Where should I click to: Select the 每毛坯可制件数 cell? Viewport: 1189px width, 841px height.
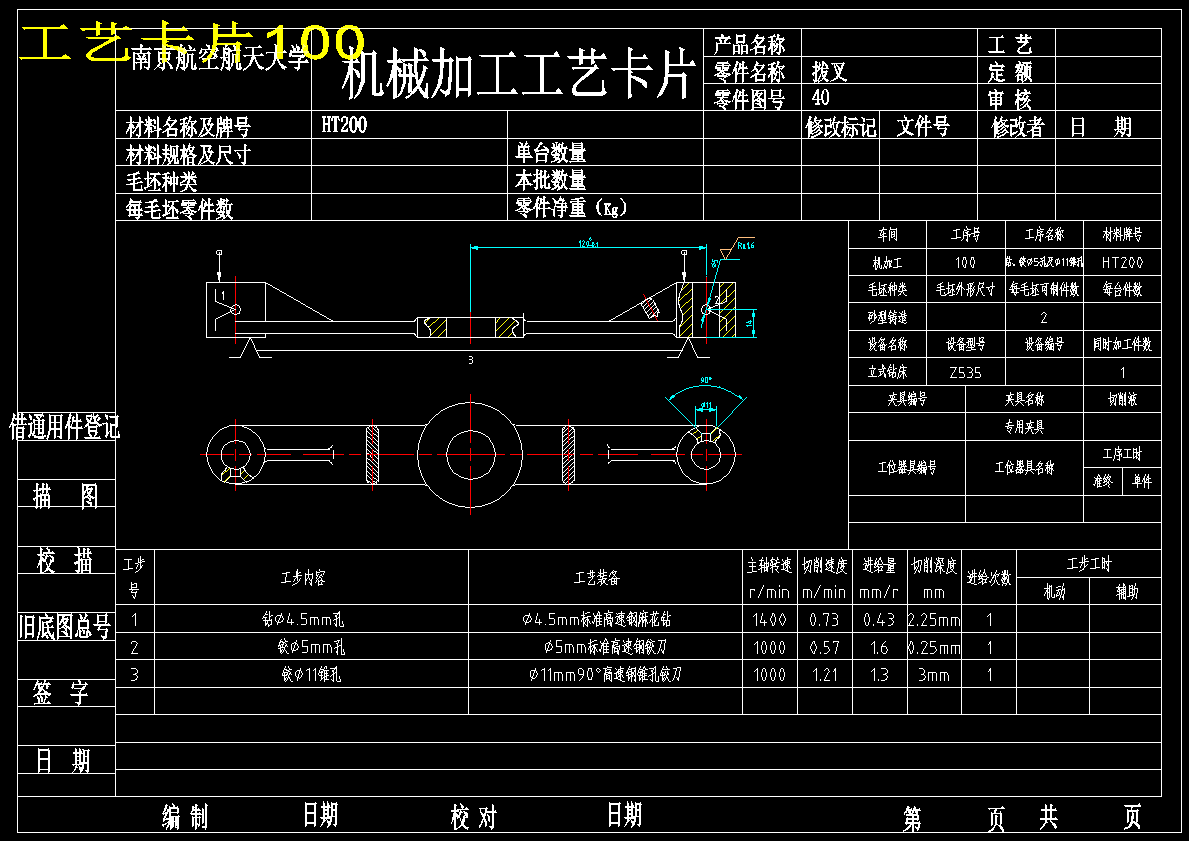point(1044,290)
